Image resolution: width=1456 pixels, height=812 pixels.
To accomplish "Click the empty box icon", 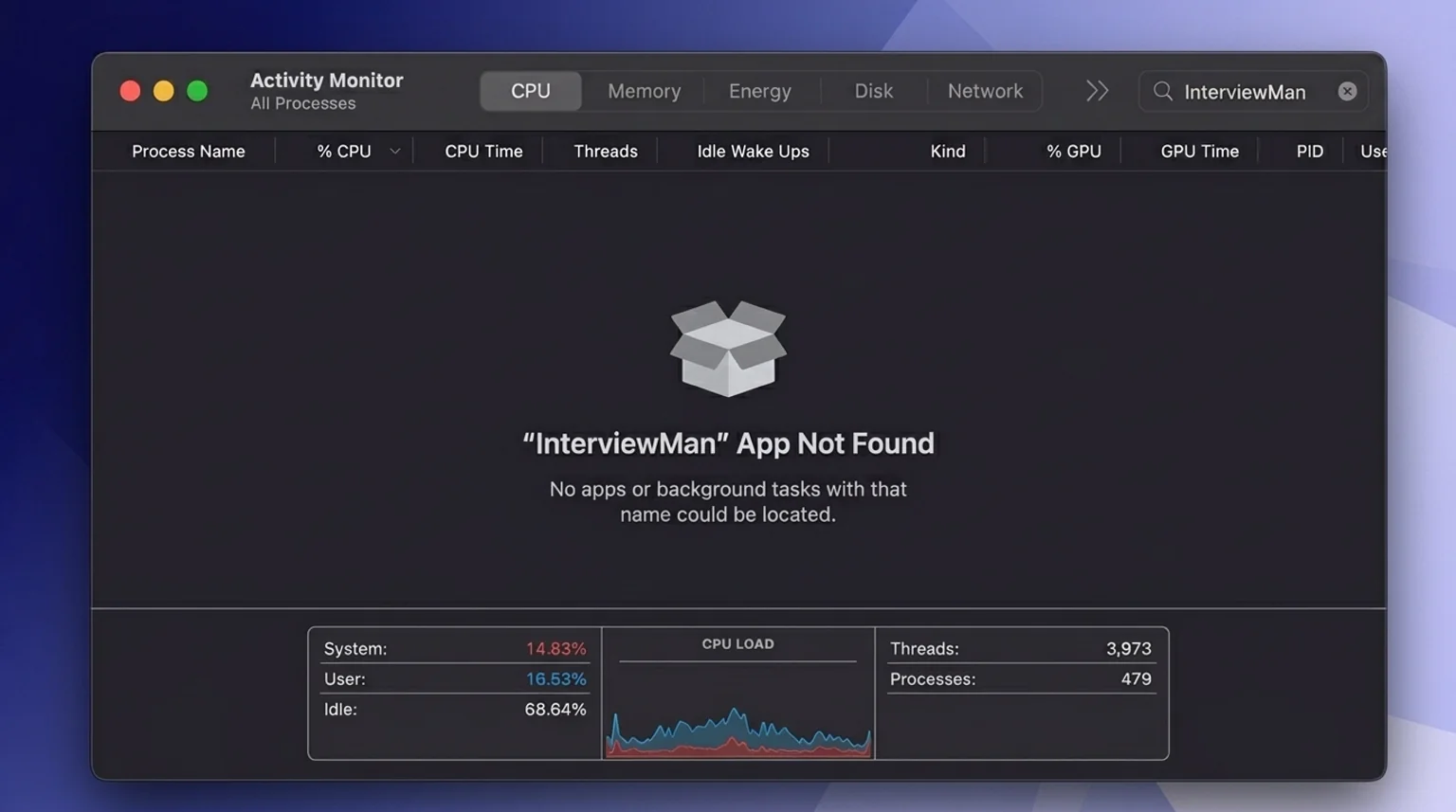I will (x=728, y=348).
